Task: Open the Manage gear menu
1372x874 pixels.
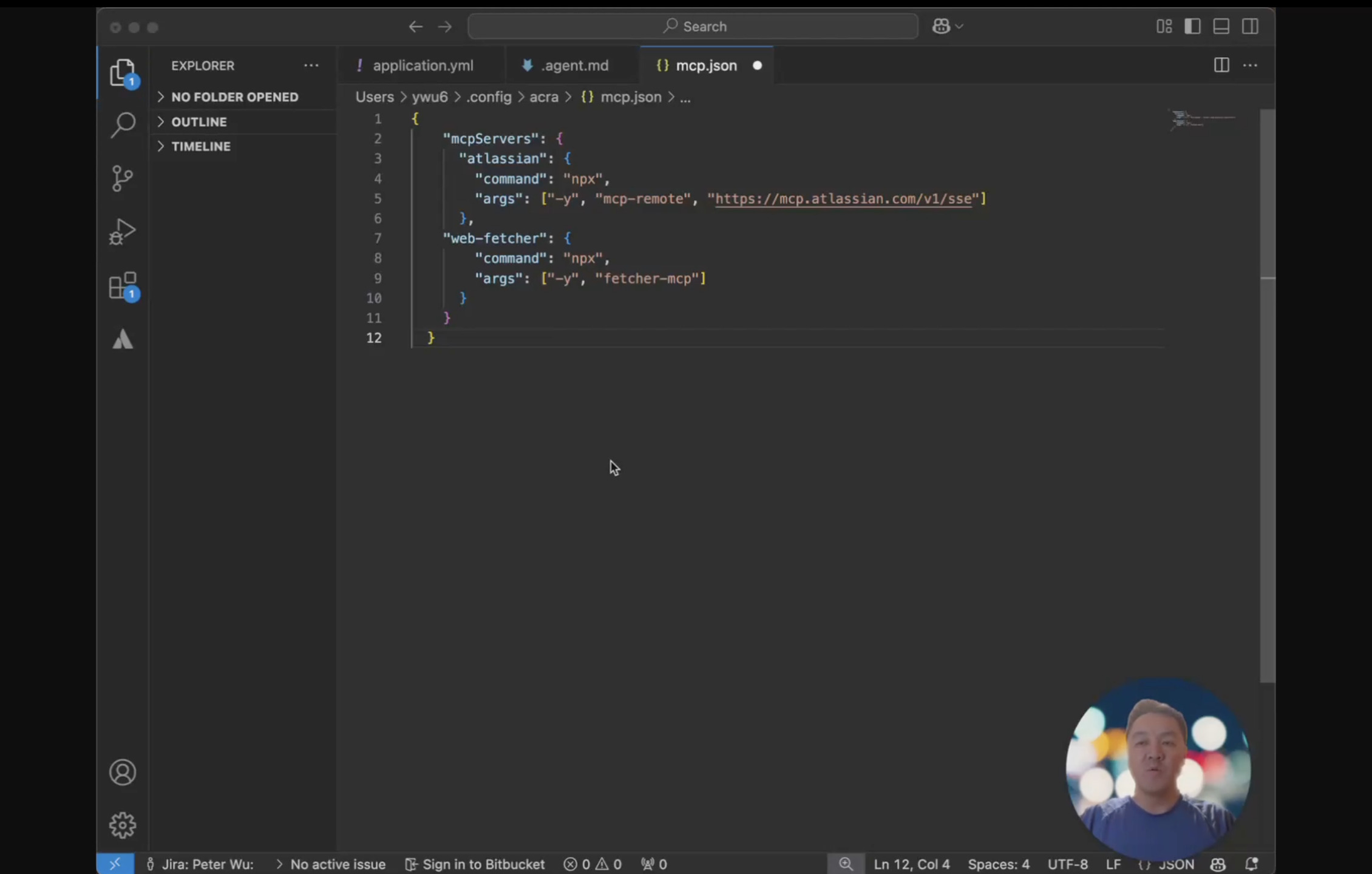Action: pyautogui.click(x=123, y=825)
